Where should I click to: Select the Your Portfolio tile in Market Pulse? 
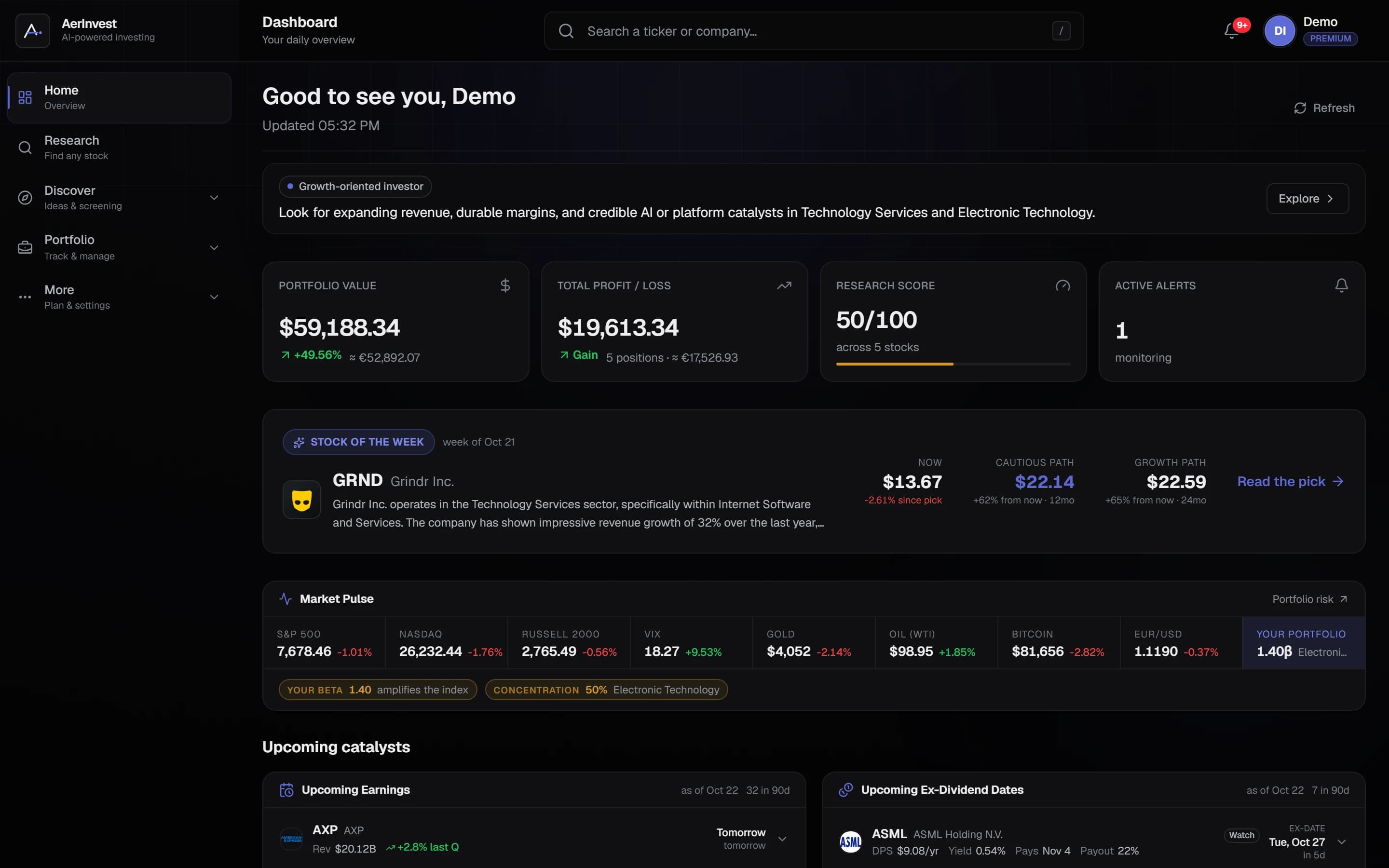(1304, 643)
